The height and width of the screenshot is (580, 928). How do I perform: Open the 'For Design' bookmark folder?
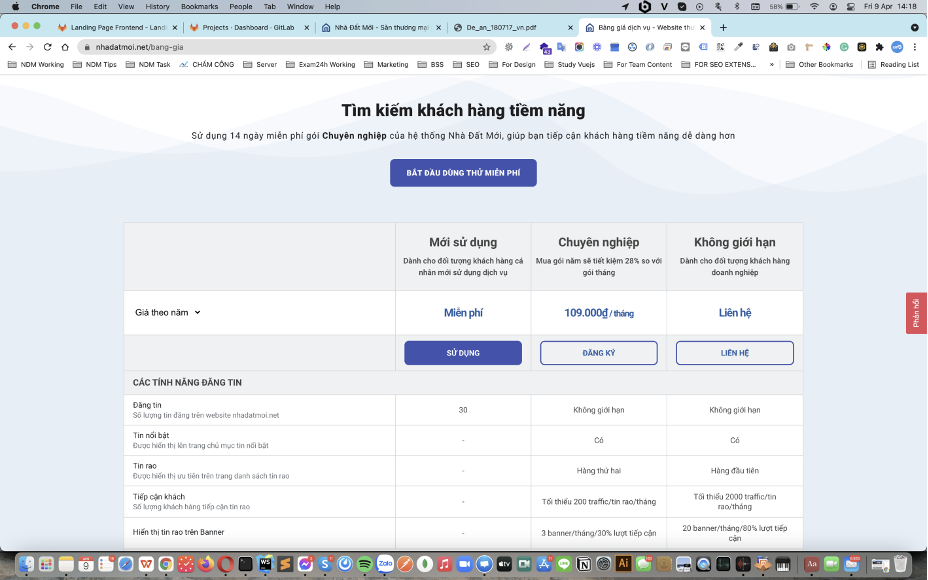(512, 65)
